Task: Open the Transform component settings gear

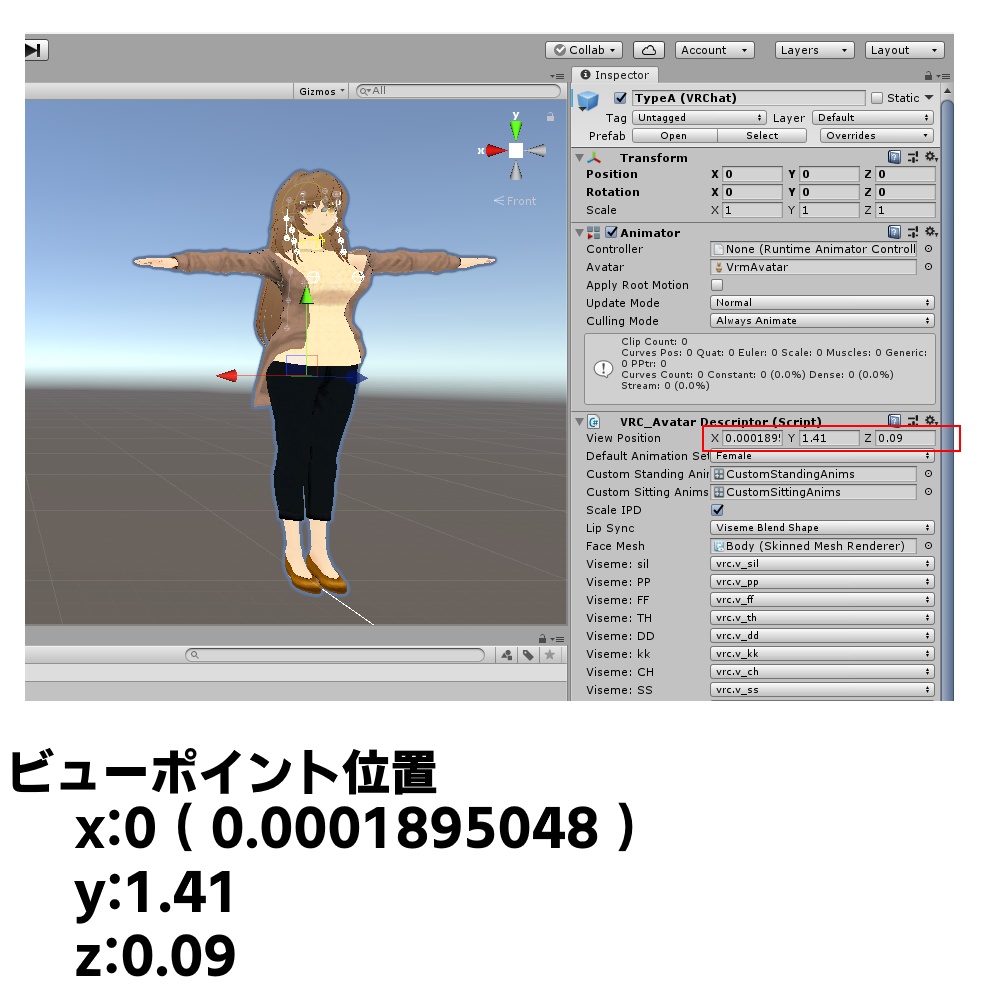Action: pyautogui.click(x=931, y=158)
